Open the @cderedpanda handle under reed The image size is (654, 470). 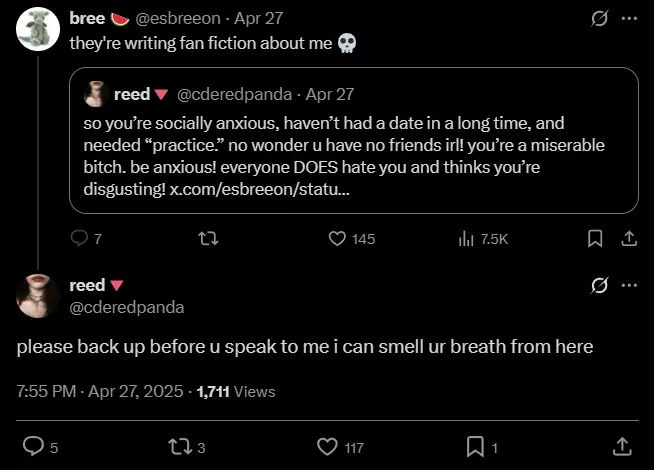pos(126,308)
